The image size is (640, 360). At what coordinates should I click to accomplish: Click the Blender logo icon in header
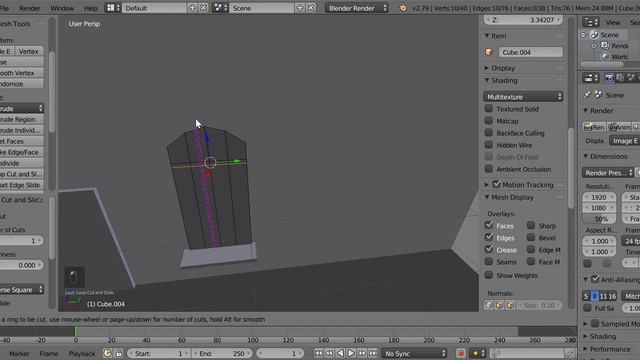(x=403, y=8)
